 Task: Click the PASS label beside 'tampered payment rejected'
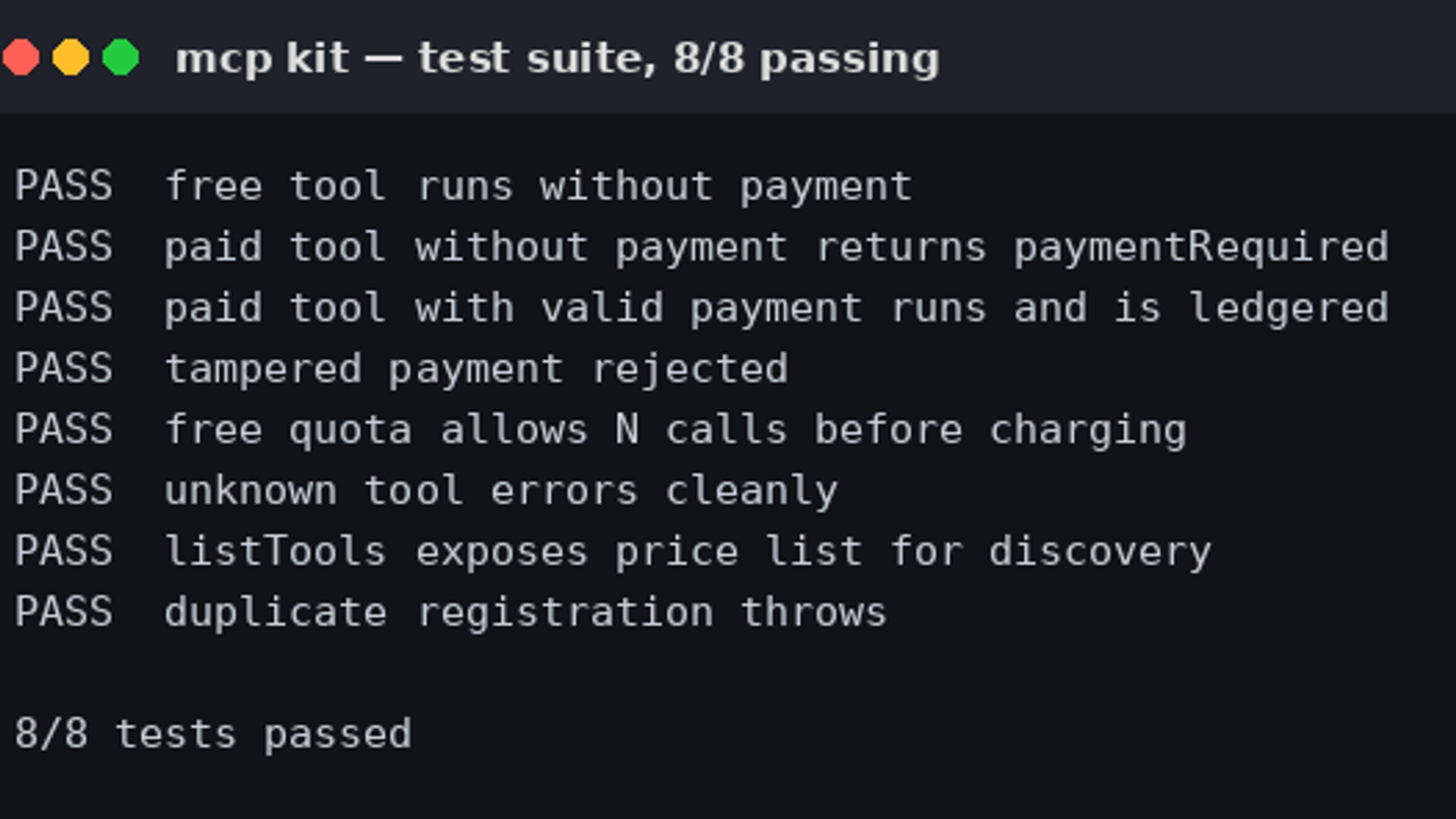(64, 369)
